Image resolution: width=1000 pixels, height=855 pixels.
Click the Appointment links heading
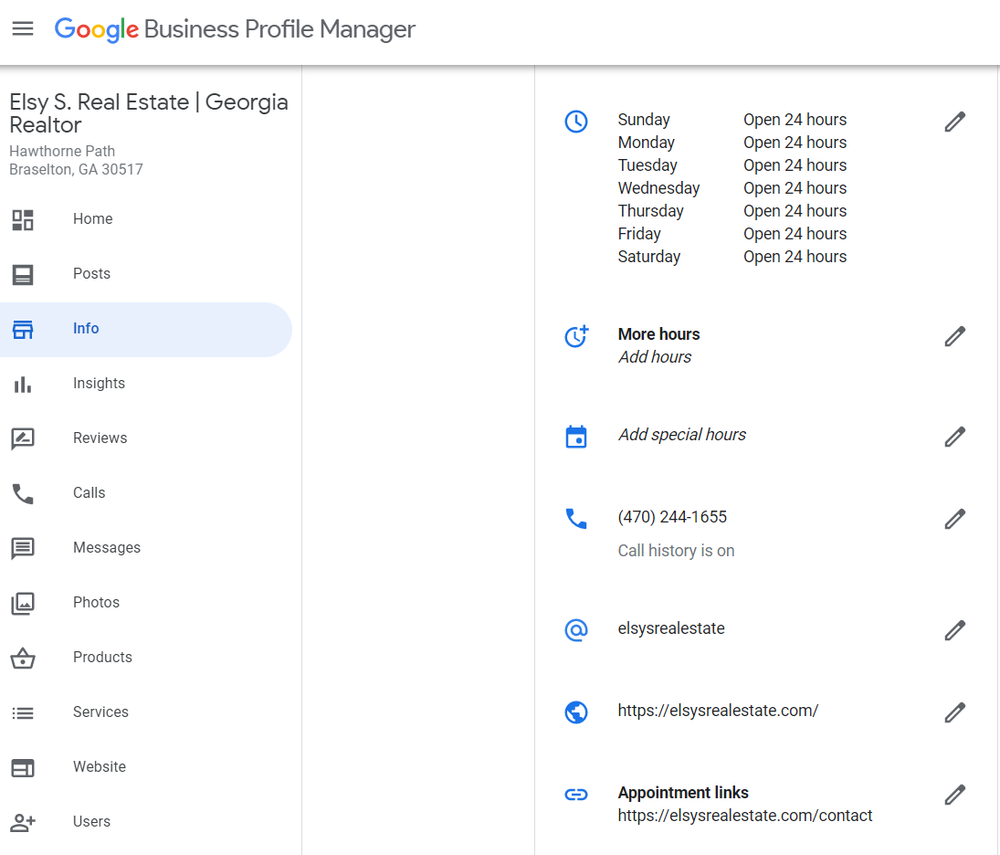683,793
